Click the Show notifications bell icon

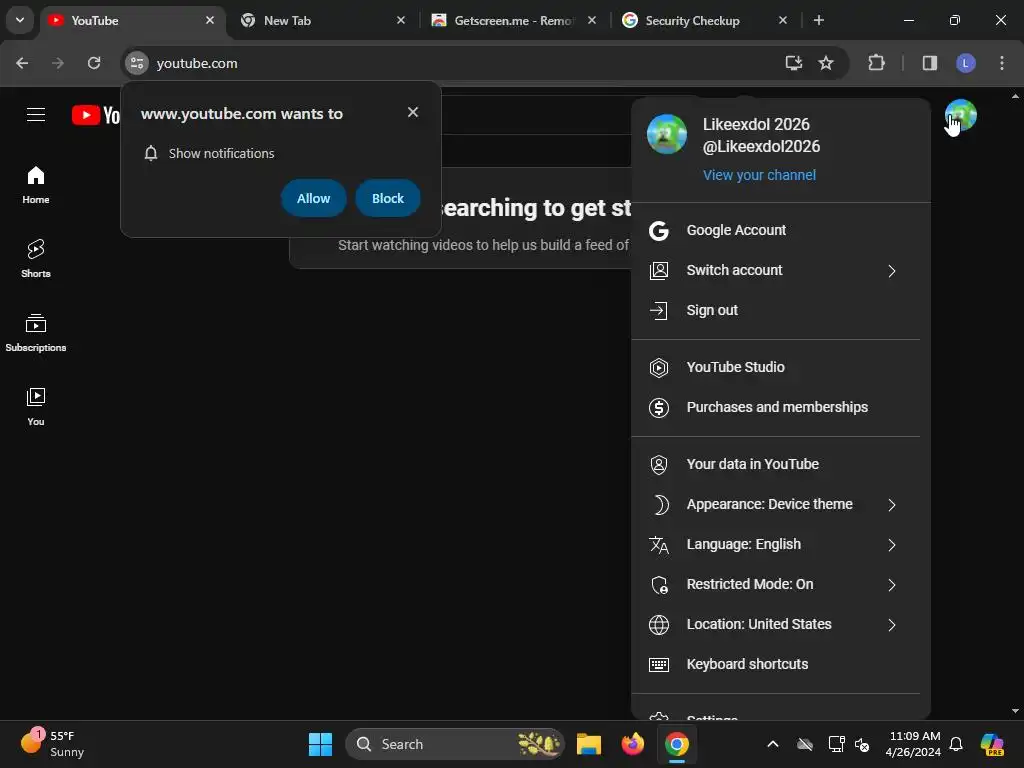coord(151,153)
